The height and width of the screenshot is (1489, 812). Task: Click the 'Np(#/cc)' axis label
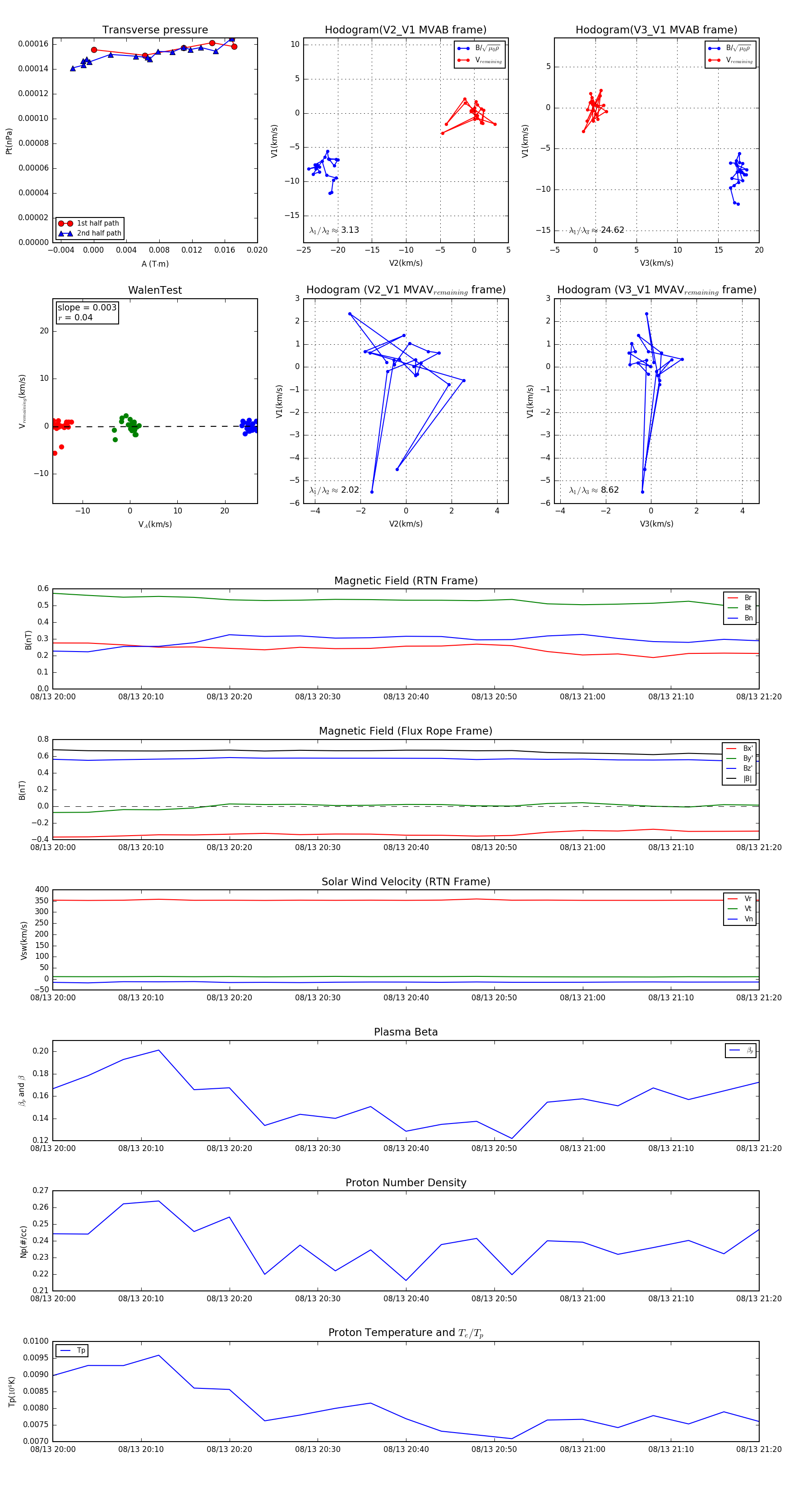23,1242
